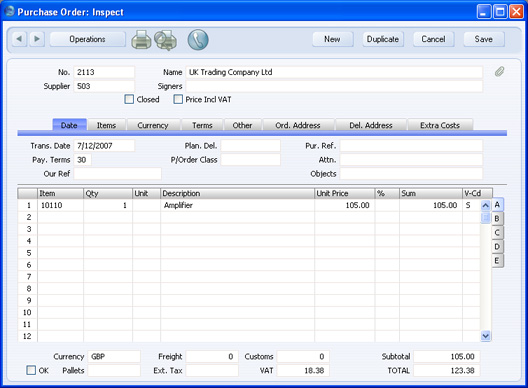Screen dimensions: 528x388
Task: Click row 1 Unit Price 105.00
Action: click(x=344, y=205)
